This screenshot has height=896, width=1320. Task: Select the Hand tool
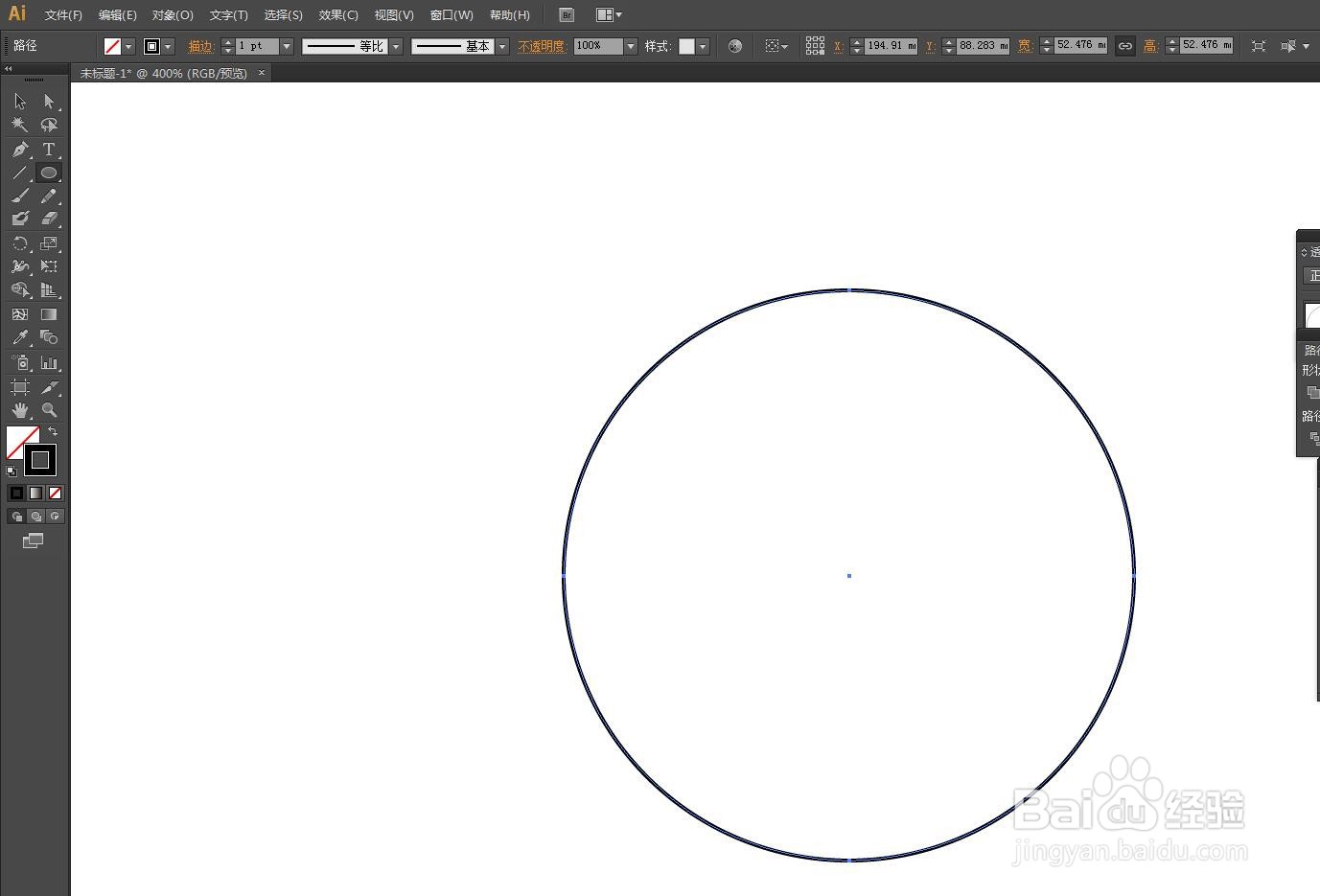point(20,410)
